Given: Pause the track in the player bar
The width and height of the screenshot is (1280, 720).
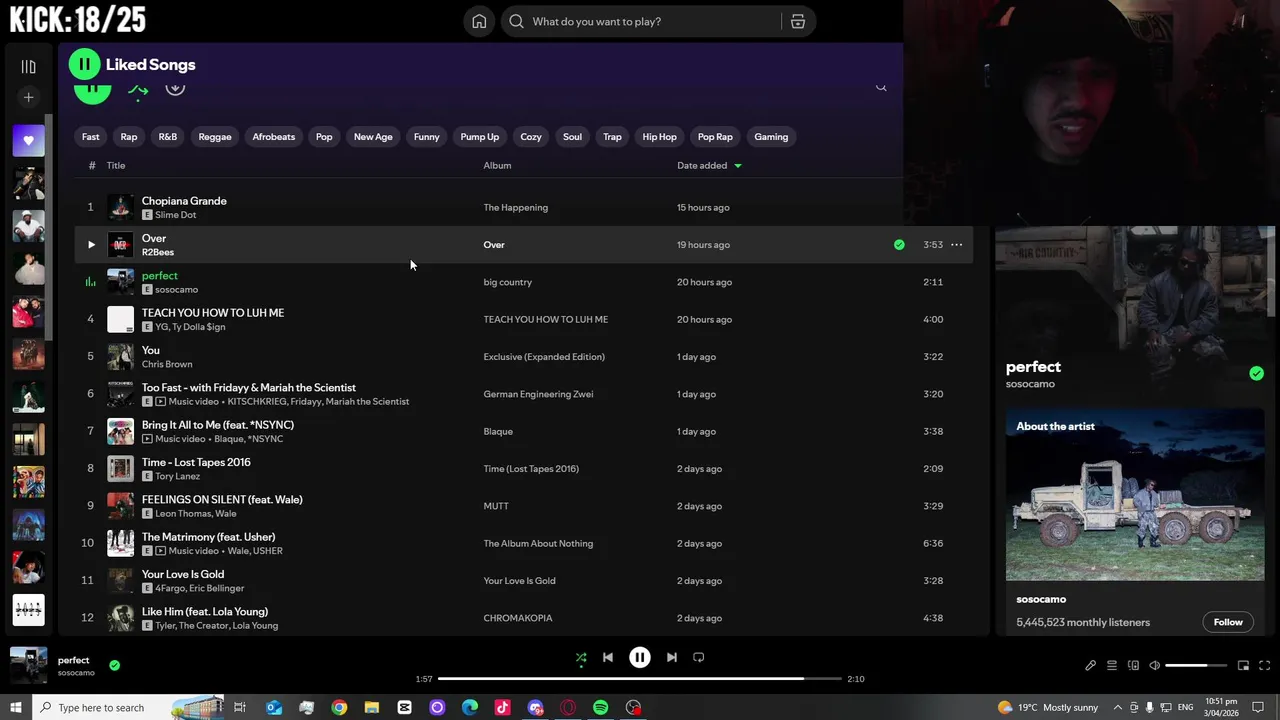Looking at the screenshot, I should pos(639,658).
